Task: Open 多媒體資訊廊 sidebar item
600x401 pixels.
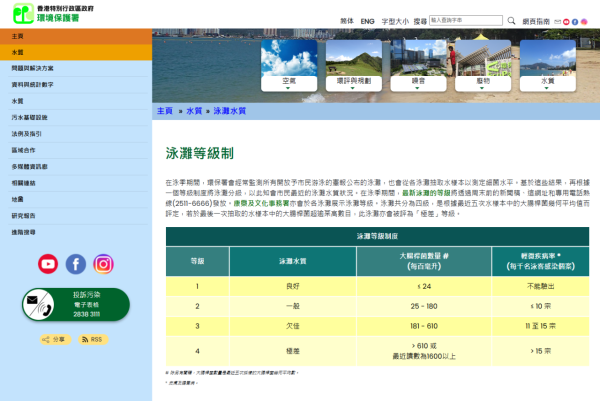Action: 76,167
